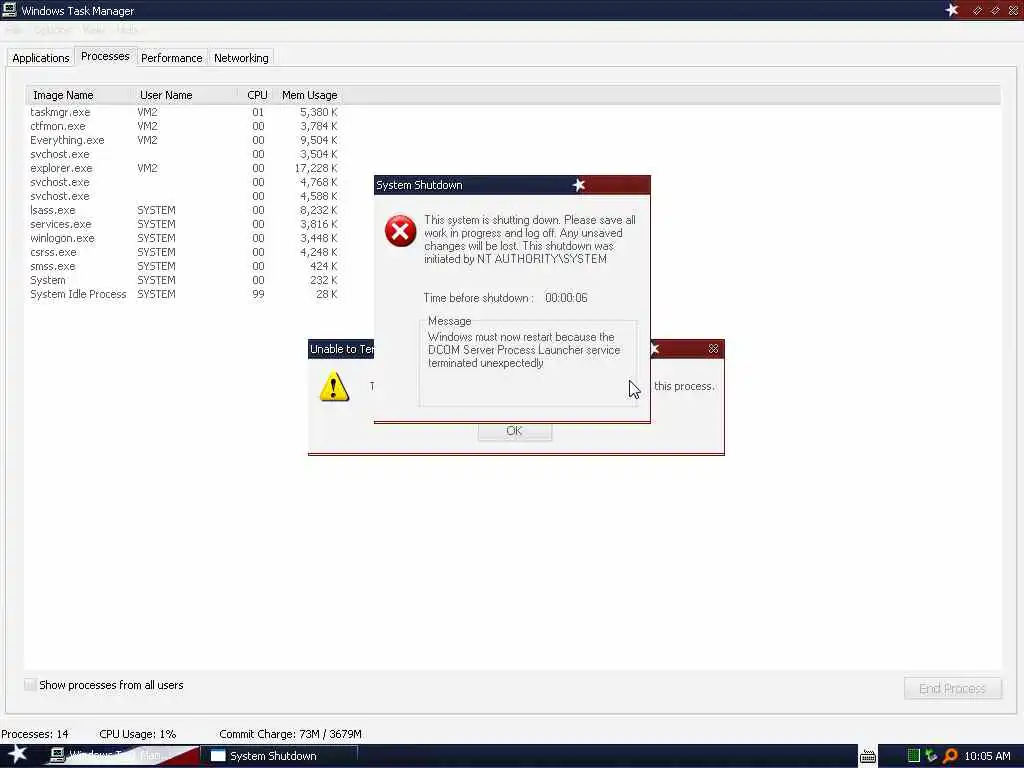The image size is (1024, 768).
Task: Select the taskmgr.exe process row
Action: point(184,112)
